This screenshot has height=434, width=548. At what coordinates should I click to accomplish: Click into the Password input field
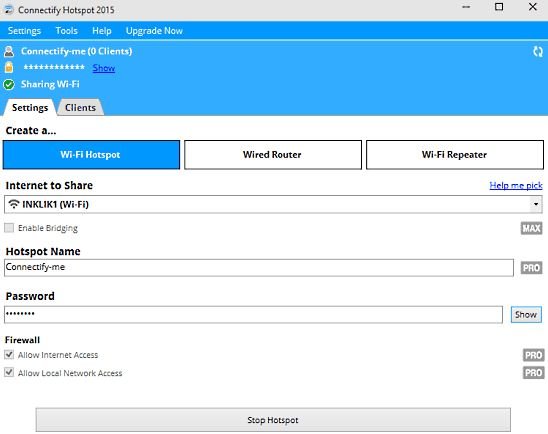pyautogui.click(x=253, y=314)
